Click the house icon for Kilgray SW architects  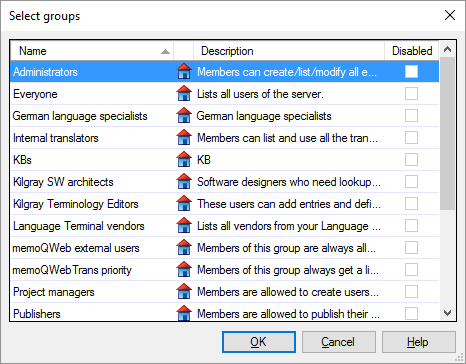184,181
